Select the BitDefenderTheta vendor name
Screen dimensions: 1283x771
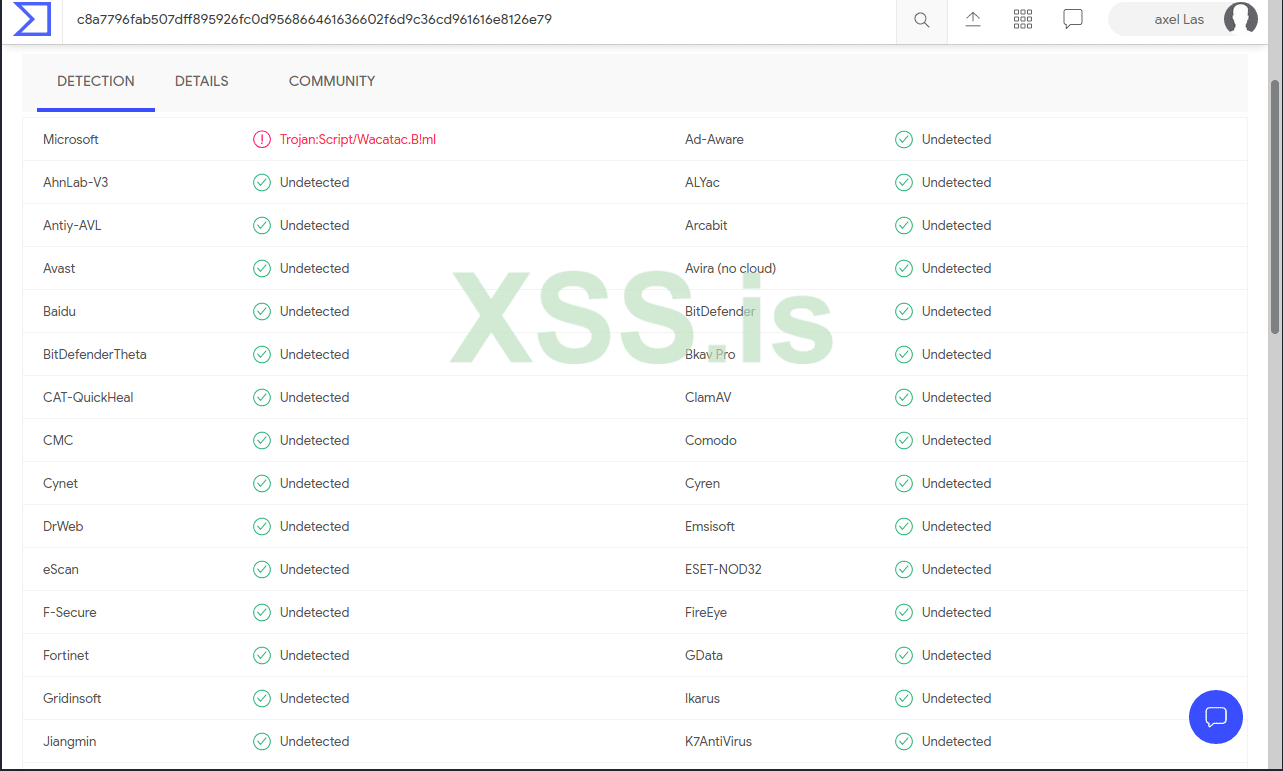[95, 355]
